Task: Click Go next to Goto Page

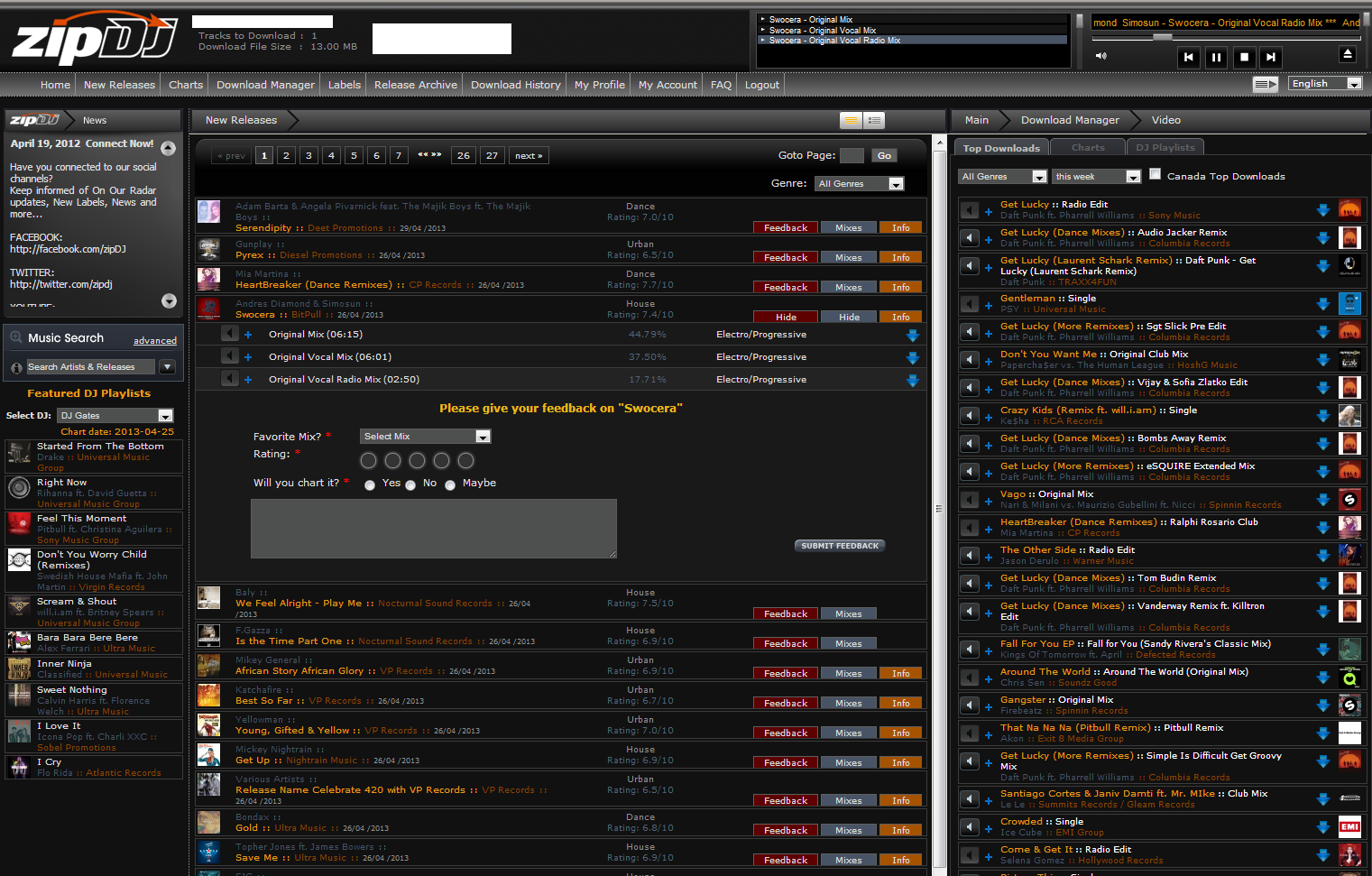Action: pyautogui.click(x=884, y=155)
